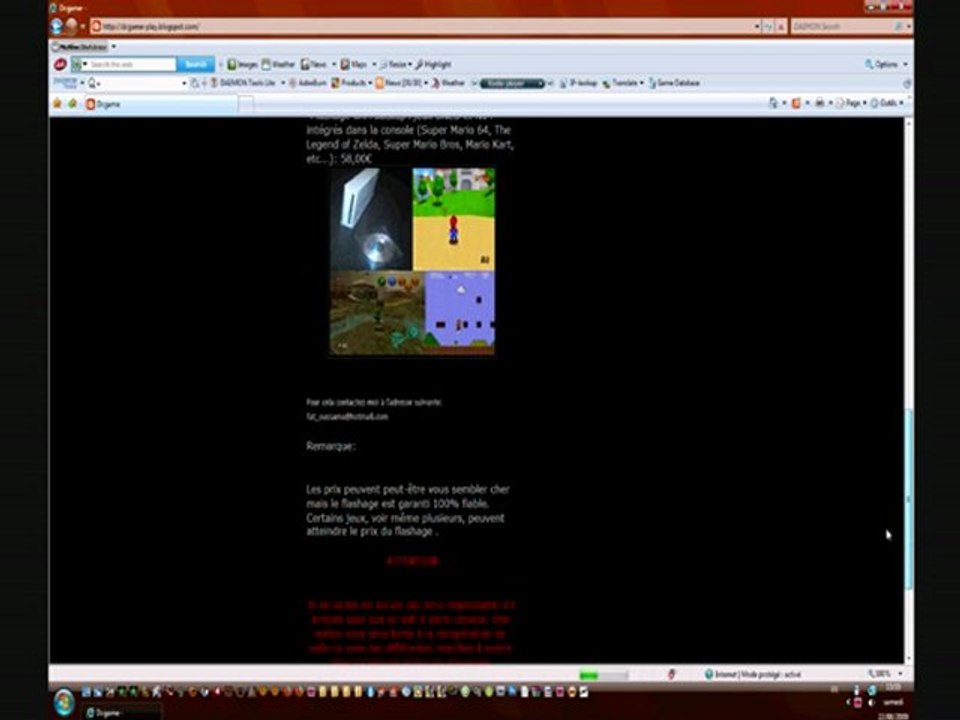Click the Print icon in command bar
The width and height of the screenshot is (960, 720).
click(x=819, y=103)
